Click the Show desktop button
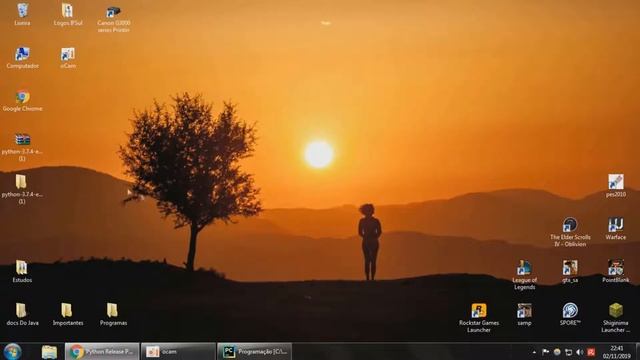This screenshot has height=360, width=640. (x=637, y=351)
